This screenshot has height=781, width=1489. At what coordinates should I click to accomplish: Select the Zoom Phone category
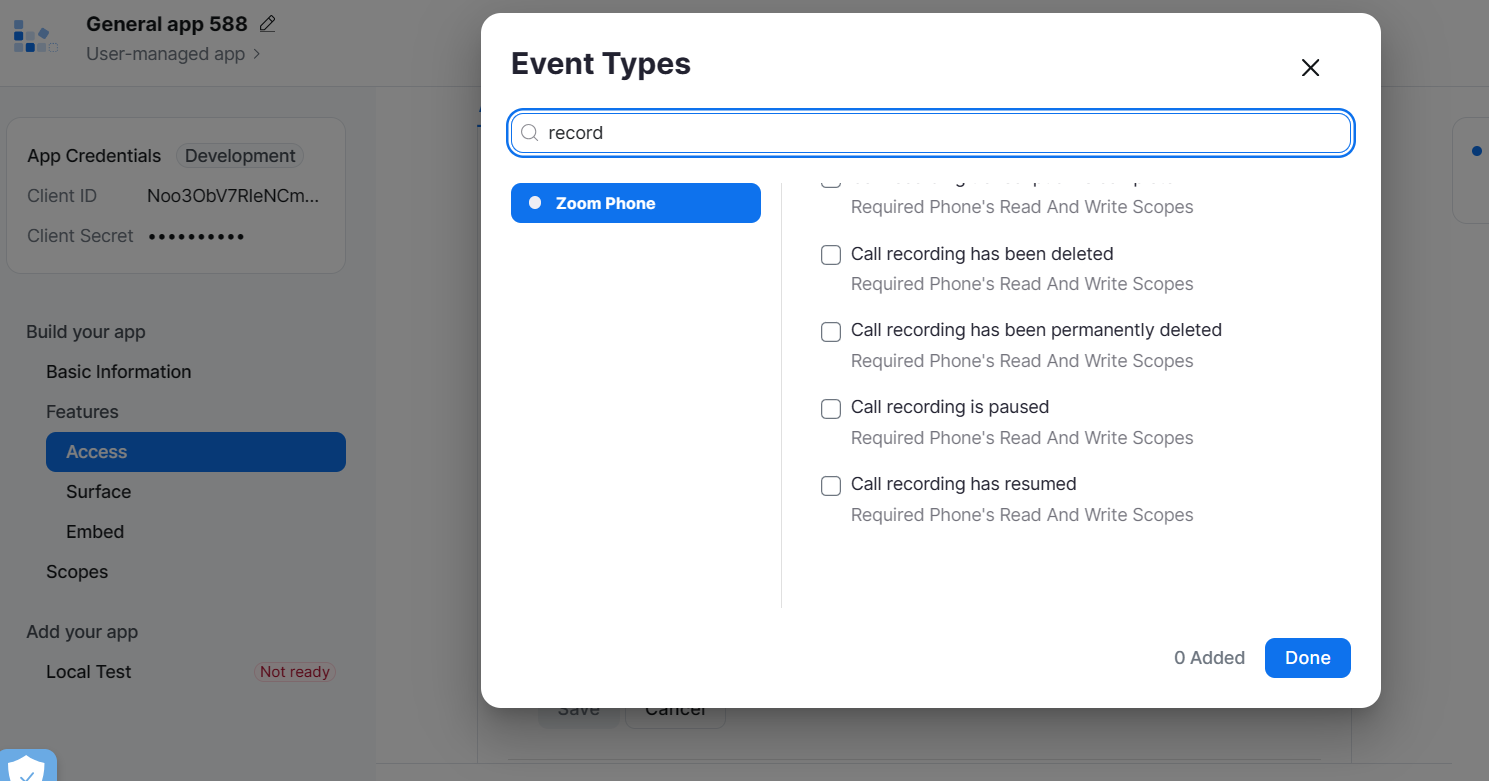coord(636,203)
